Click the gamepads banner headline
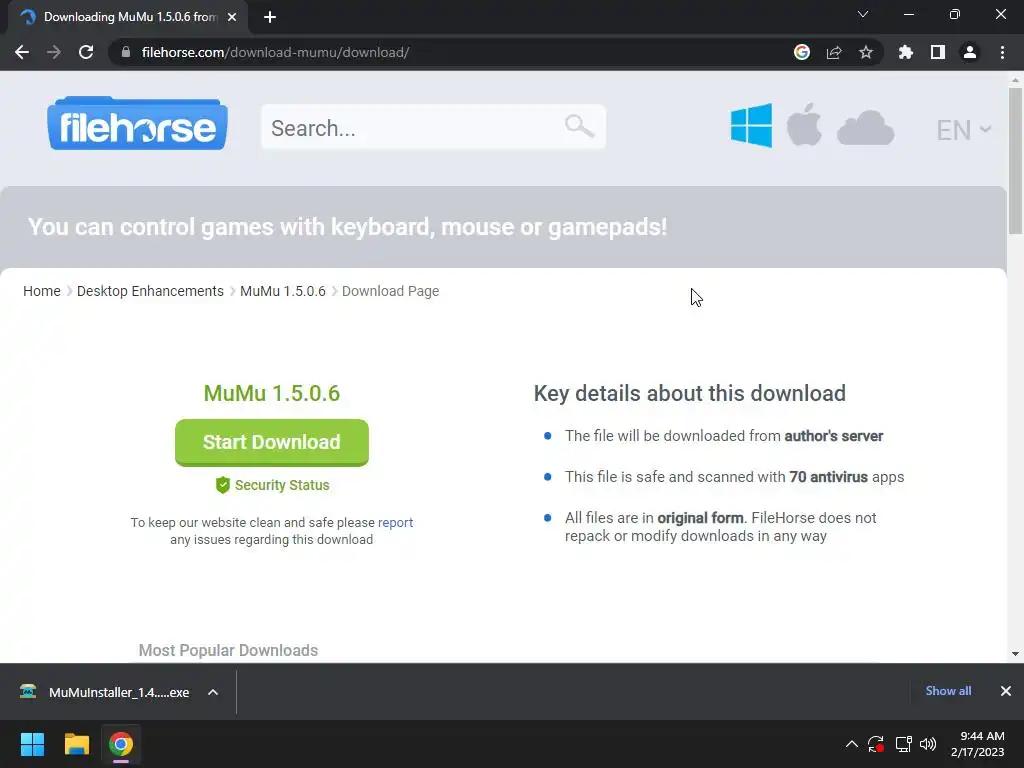 [x=347, y=227]
